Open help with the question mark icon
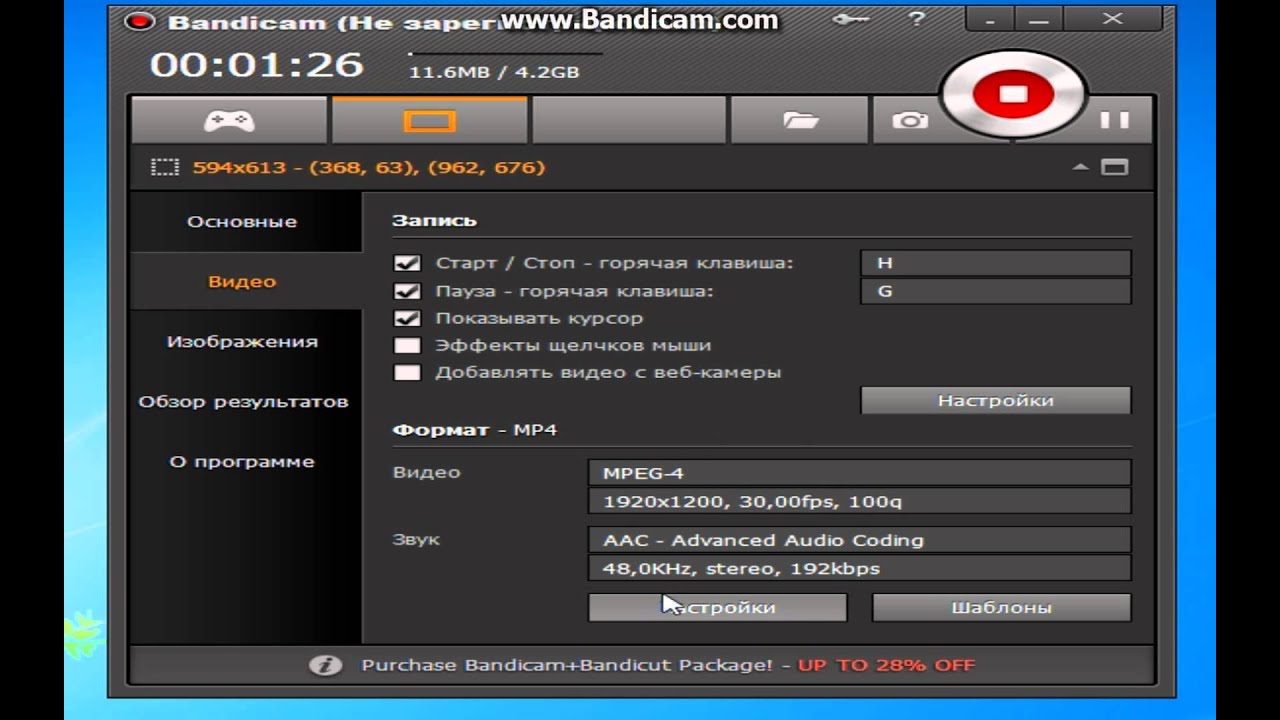The height and width of the screenshot is (720, 1280). (918, 18)
